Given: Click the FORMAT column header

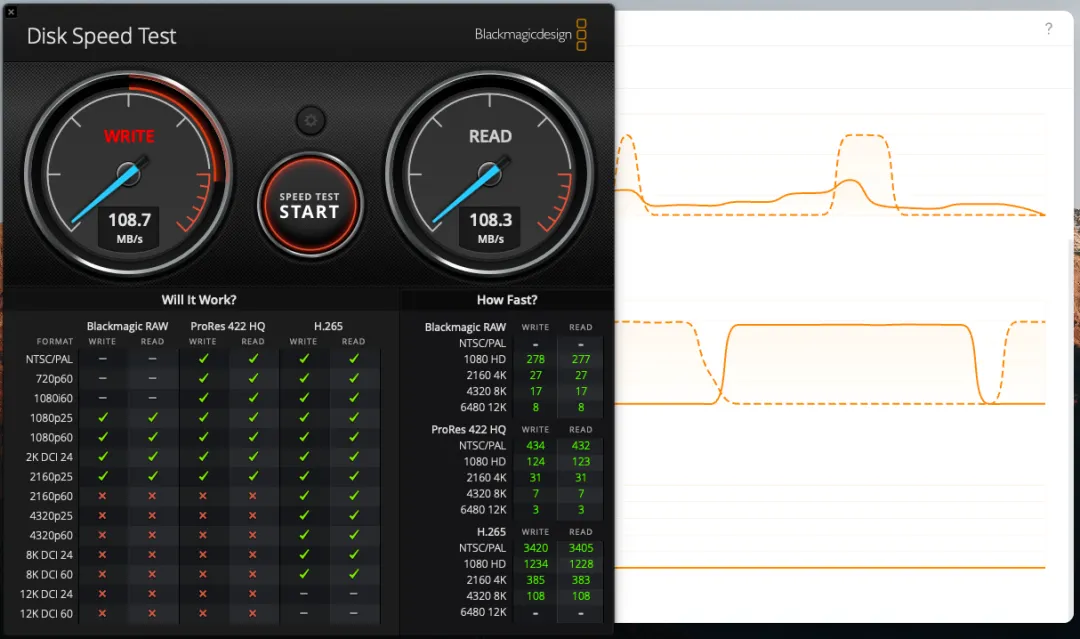Looking at the screenshot, I should [x=54, y=342].
